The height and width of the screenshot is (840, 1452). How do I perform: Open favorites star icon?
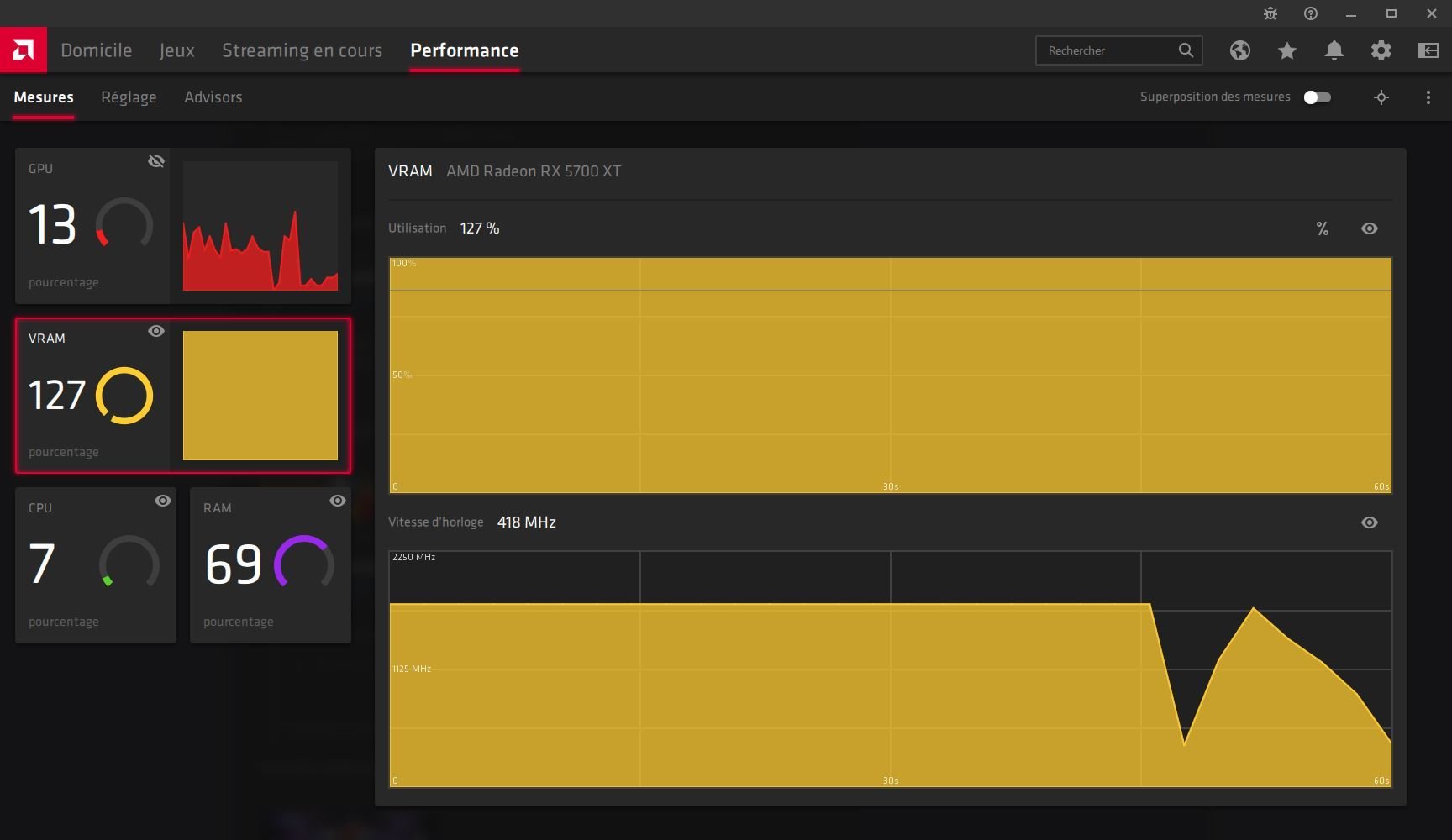click(1286, 50)
